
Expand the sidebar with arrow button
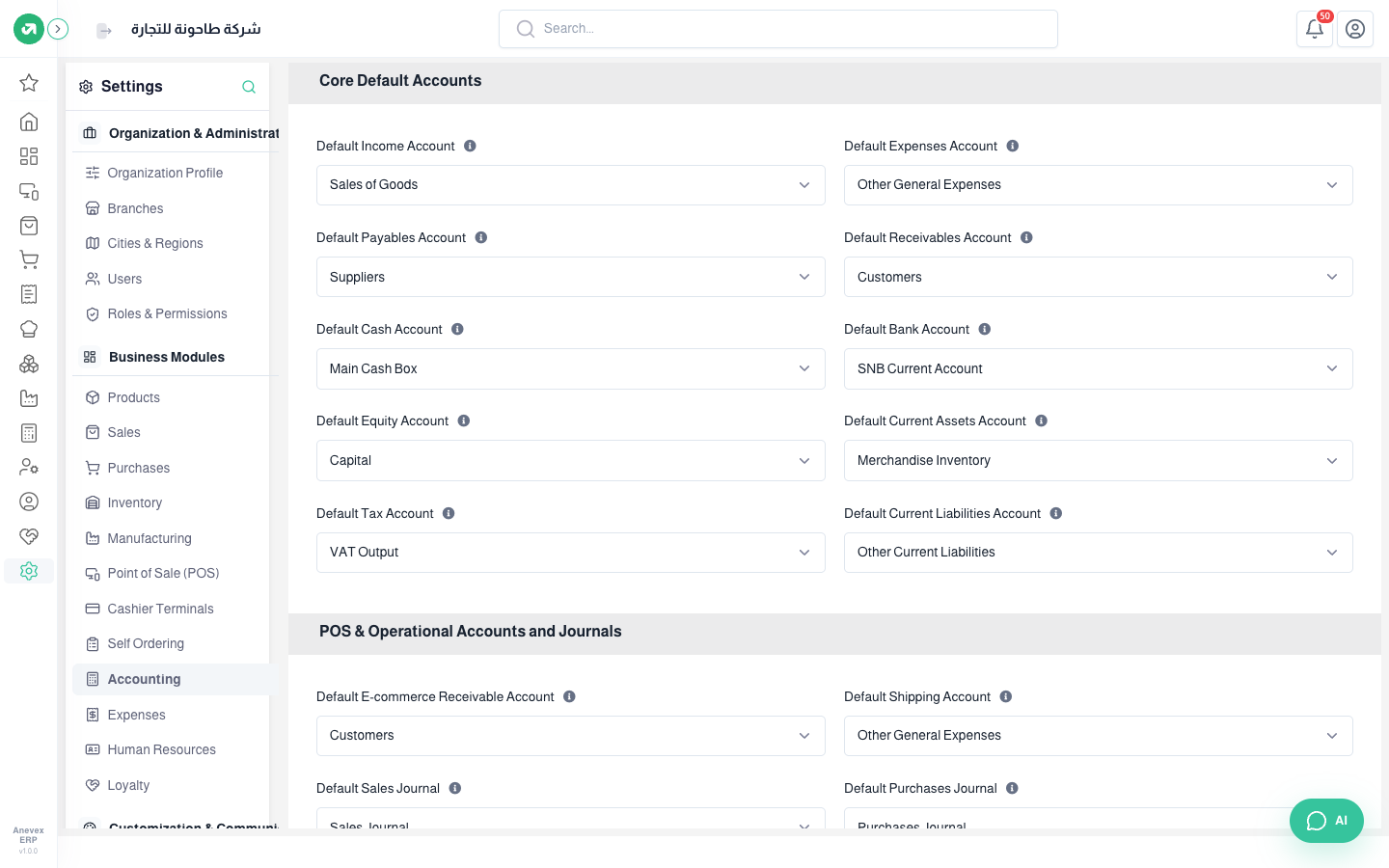(x=59, y=29)
